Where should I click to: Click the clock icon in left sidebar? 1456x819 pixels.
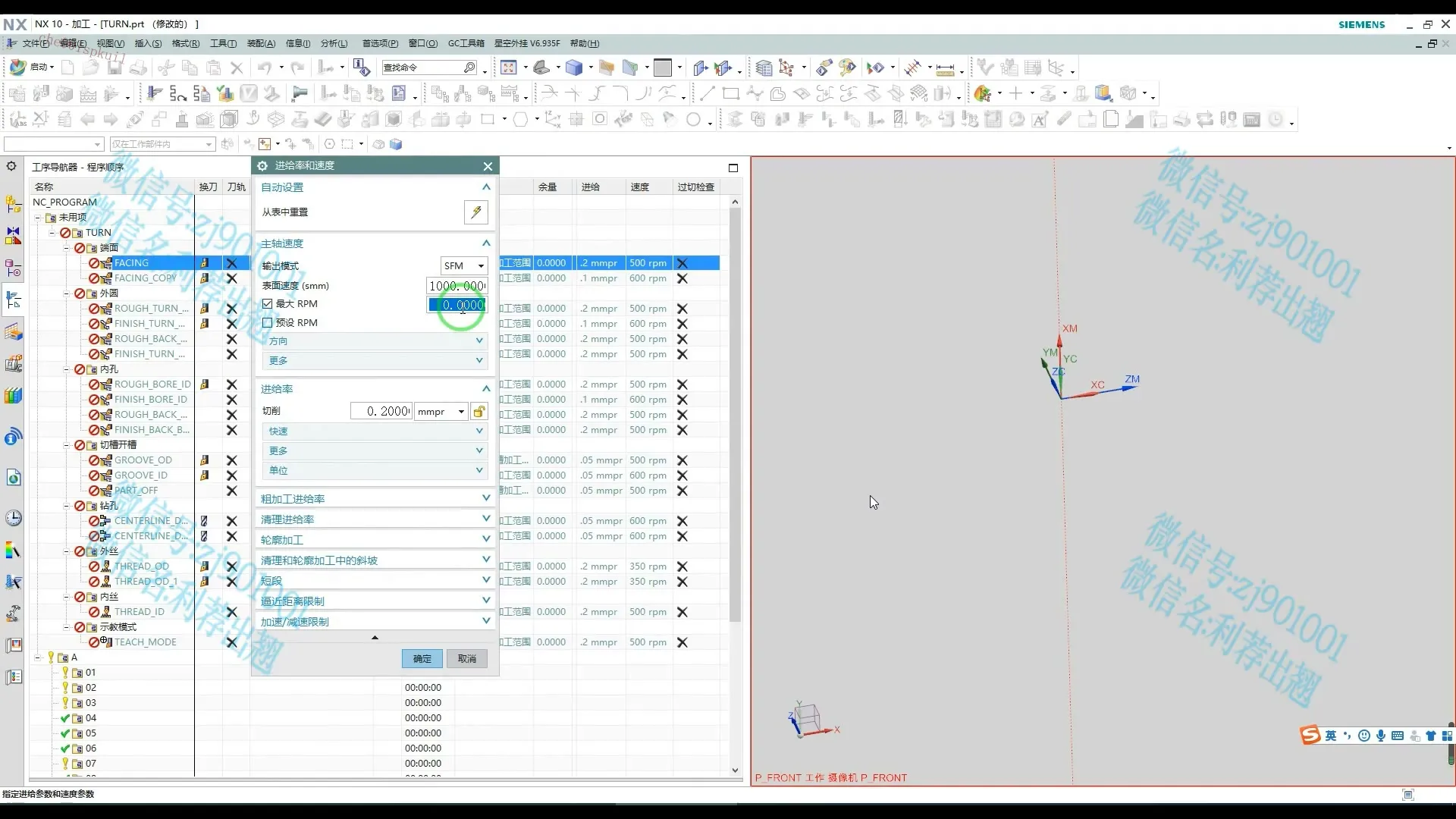click(x=14, y=518)
